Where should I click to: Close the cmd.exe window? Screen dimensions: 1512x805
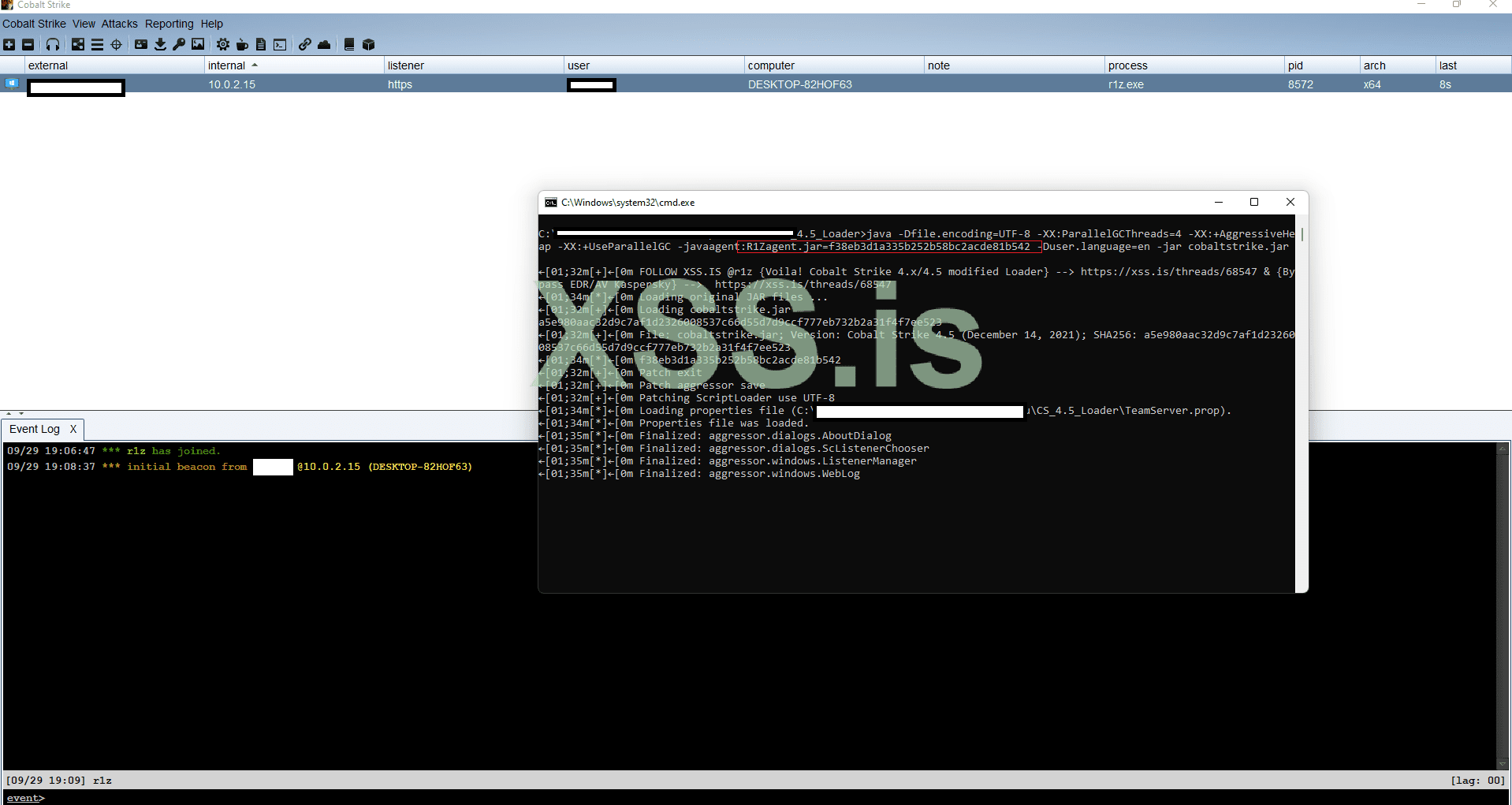pyautogui.click(x=1290, y=203)
